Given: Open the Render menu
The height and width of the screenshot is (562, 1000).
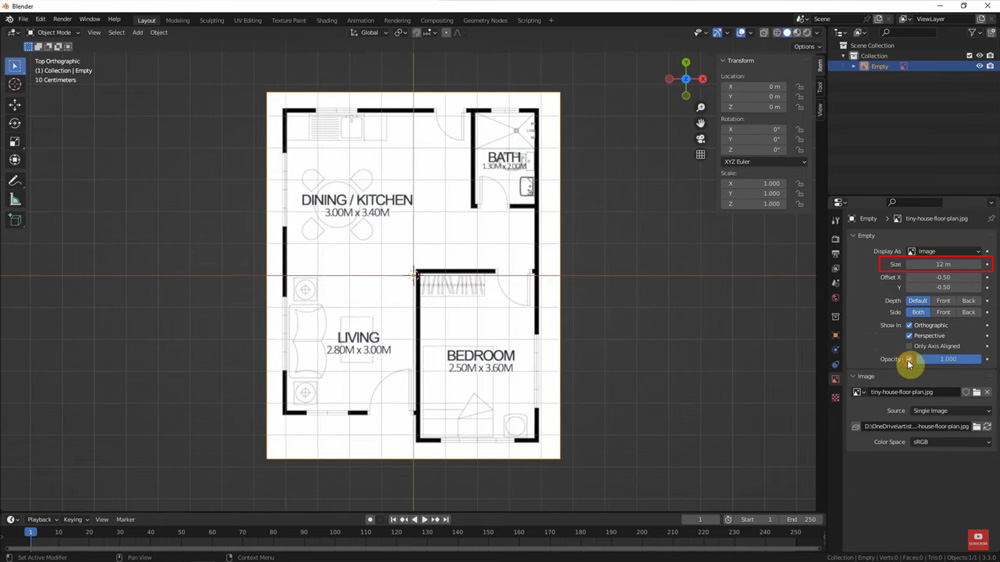Looking at the screenshot, I should coord(62,19).
